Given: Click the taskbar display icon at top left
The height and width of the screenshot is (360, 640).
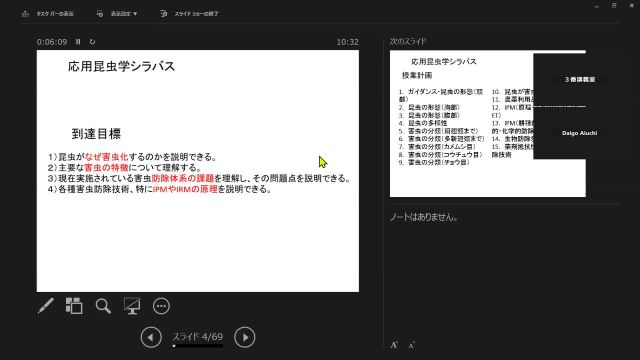Looking at the screenshot, I should tap(25, 13).
